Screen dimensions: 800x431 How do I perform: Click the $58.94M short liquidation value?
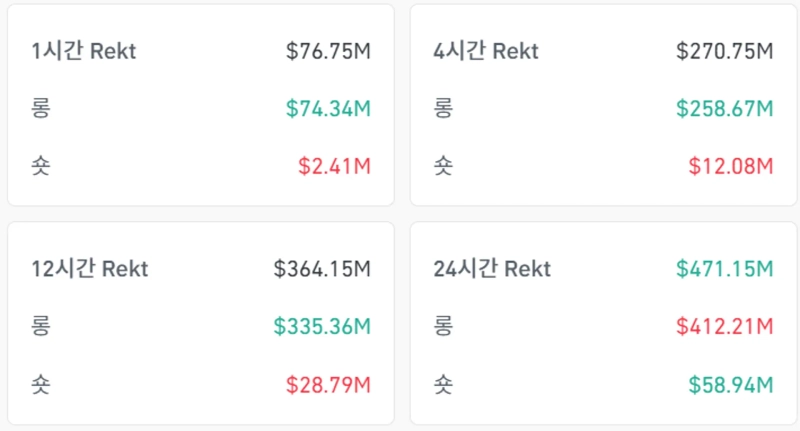tap(730, 384)
